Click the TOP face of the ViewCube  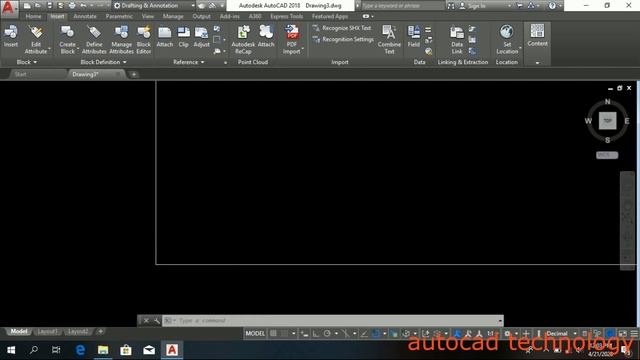click(607, 121)
